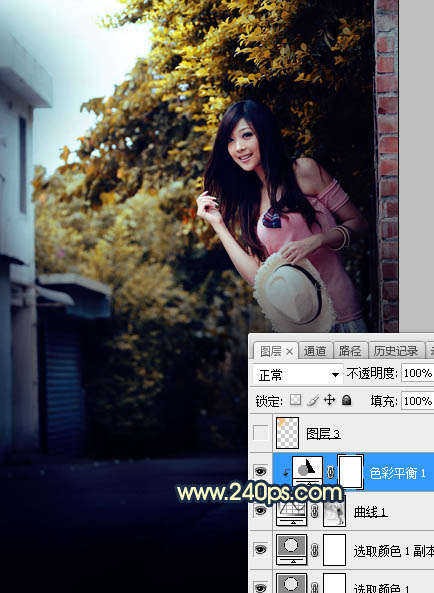Hide the 色彩平衡 1 layer

(260, 471)
